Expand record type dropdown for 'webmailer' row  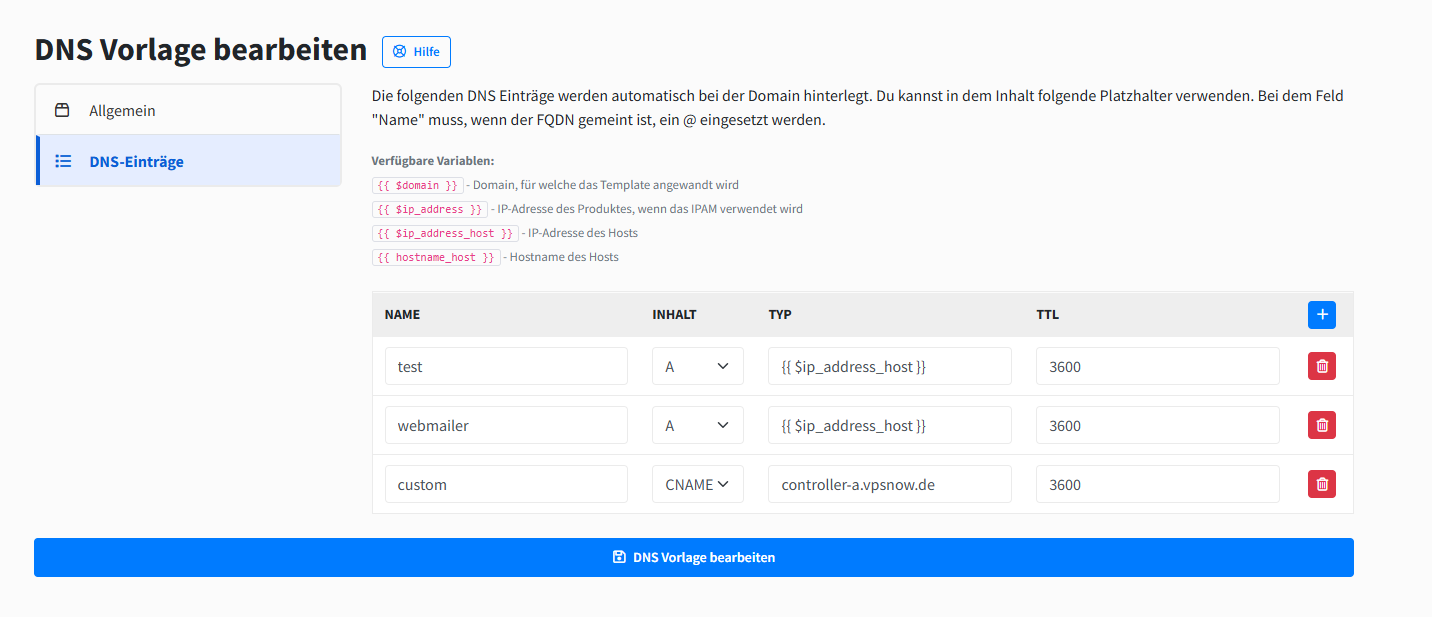(x=697, y=425)
